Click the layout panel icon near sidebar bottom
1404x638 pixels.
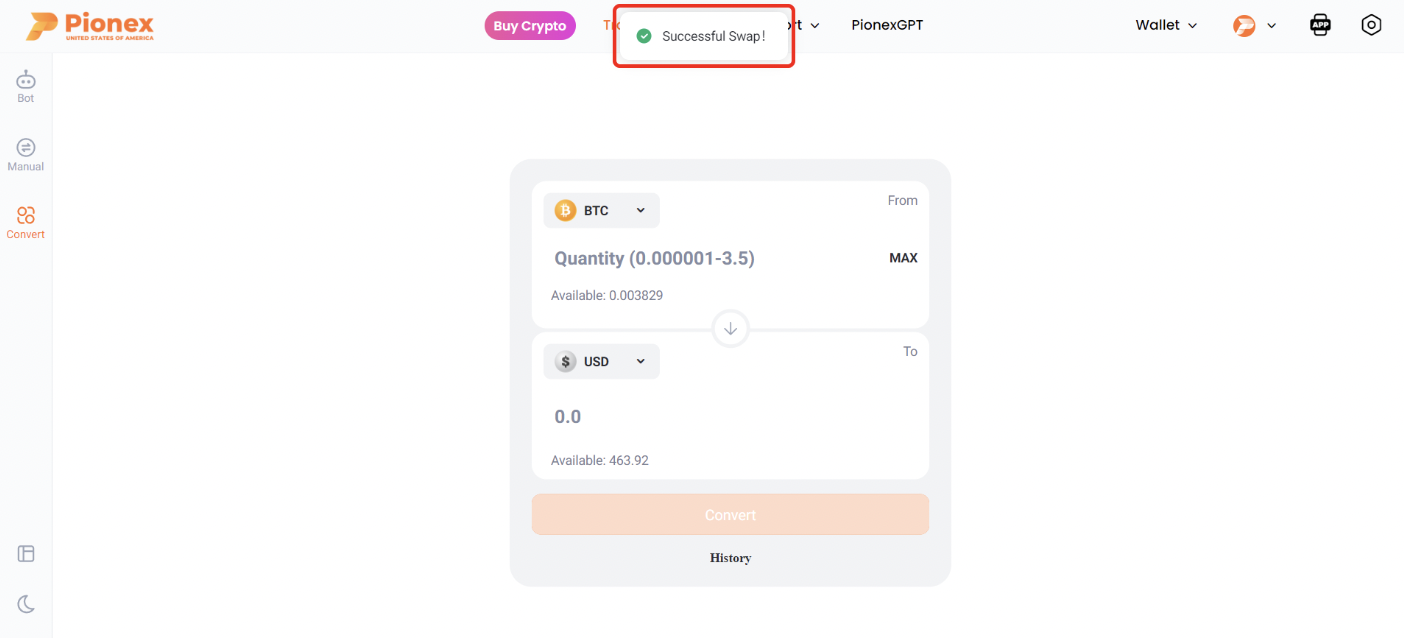coord(25,553)
